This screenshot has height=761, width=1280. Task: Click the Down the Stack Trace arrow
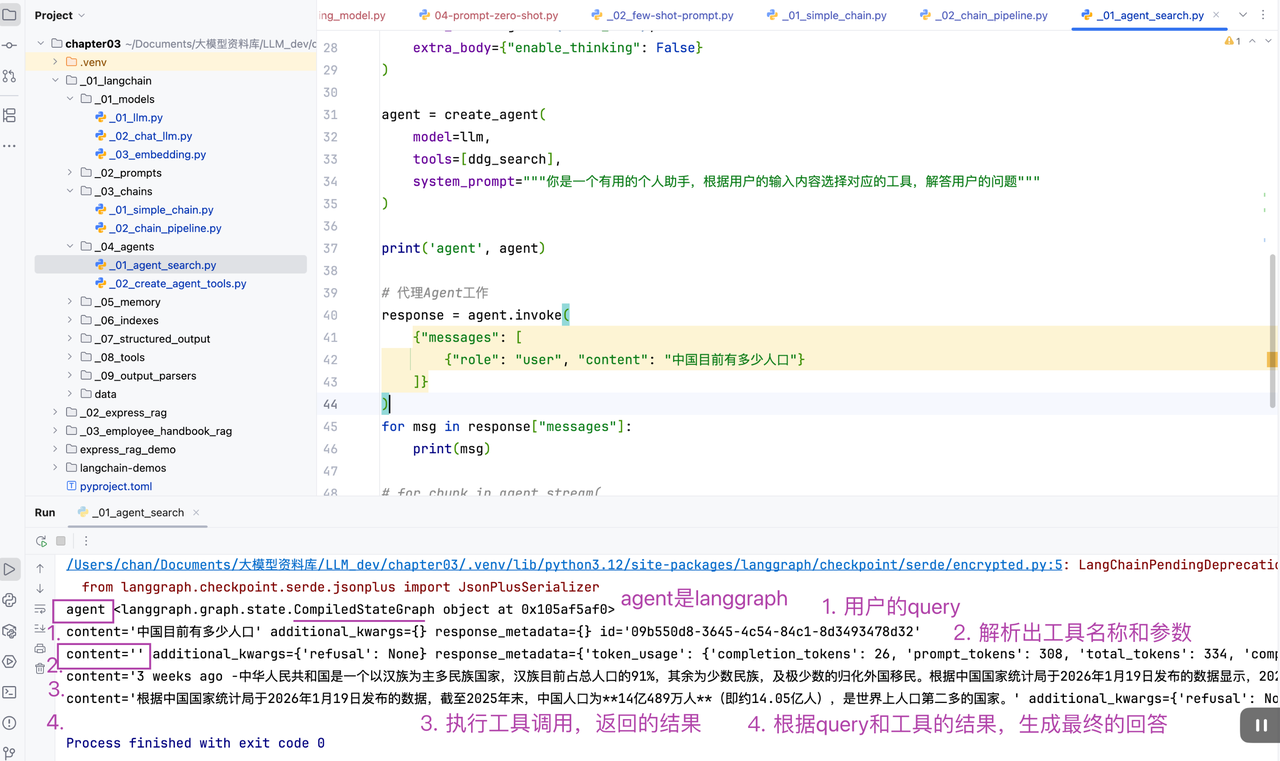[40, 588]
